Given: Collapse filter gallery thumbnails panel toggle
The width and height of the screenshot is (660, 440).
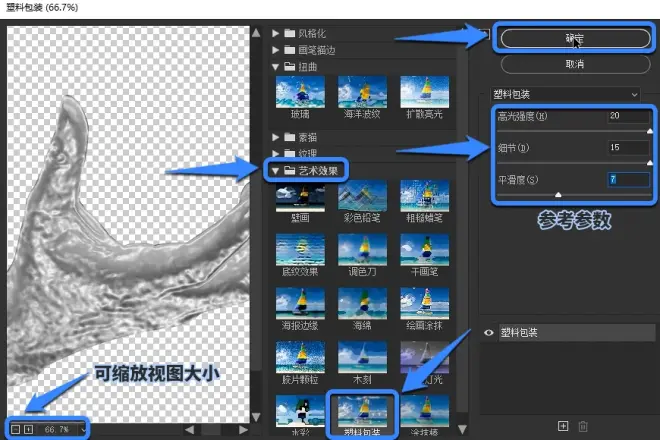Looking at the screenshot, I should click(485, 33).
